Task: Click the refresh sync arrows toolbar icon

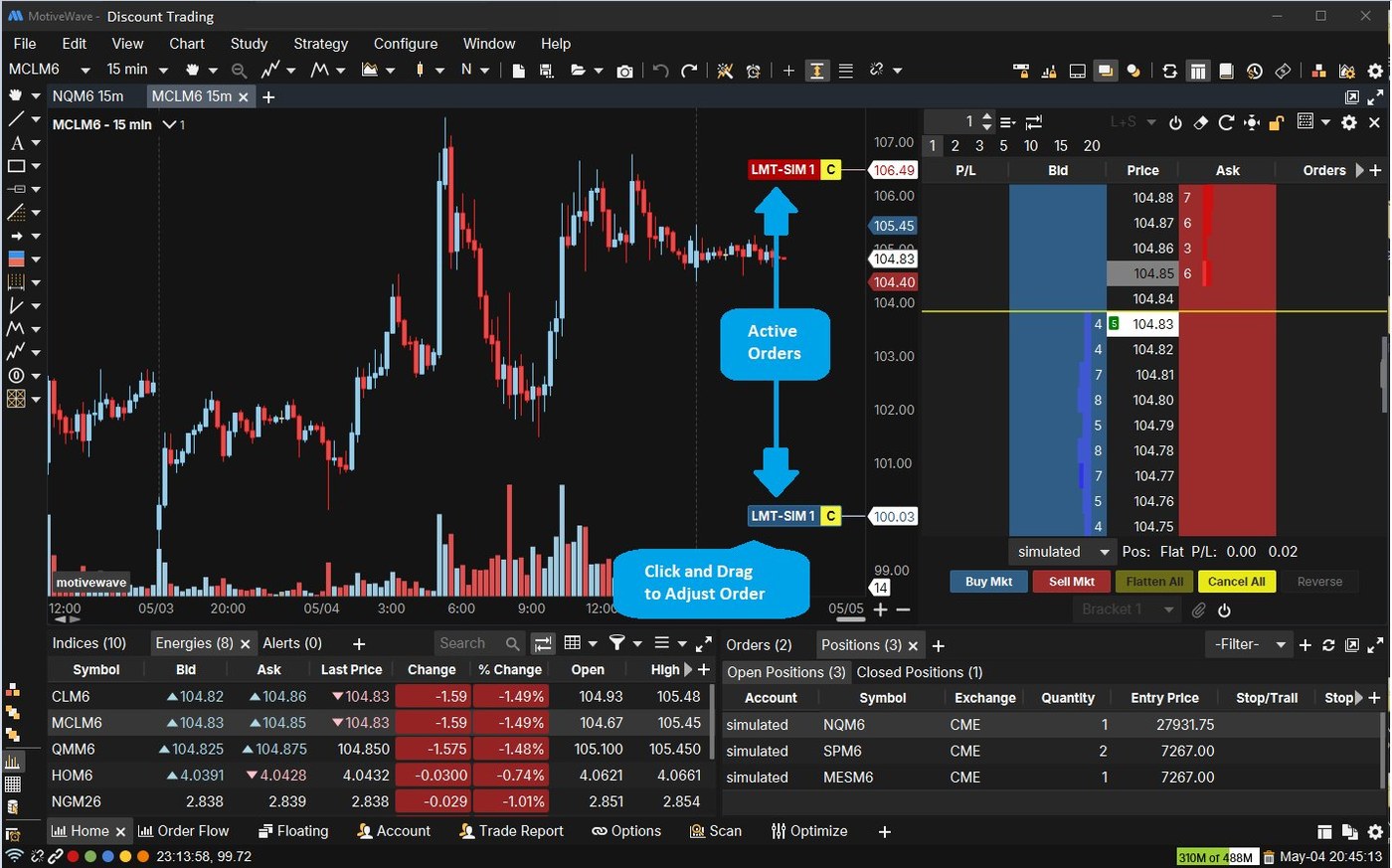Action: (1169, 71)
